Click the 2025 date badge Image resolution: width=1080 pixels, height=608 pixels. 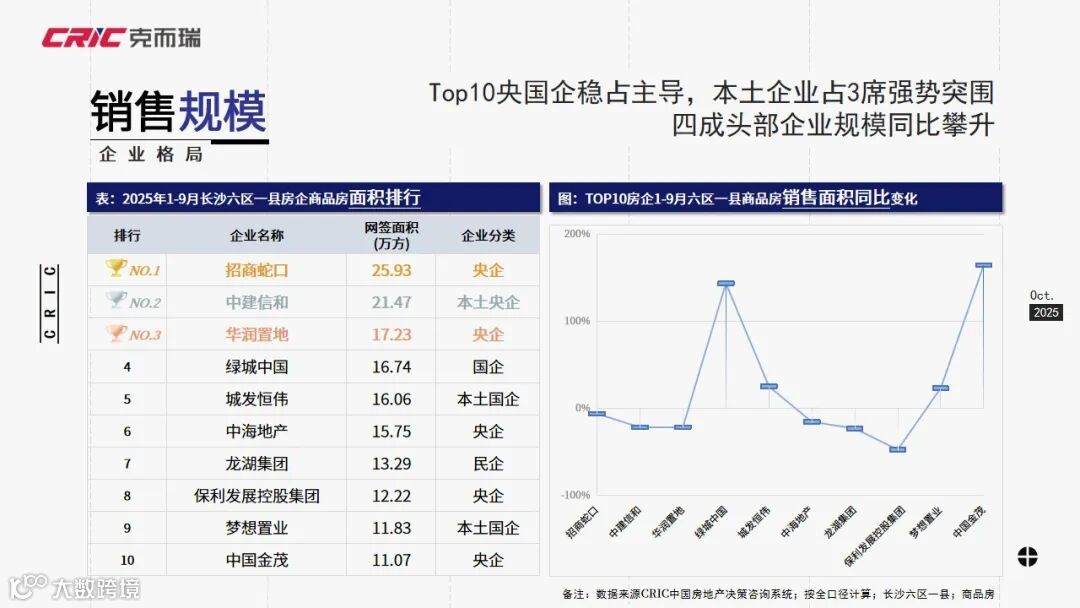pyautogui.click(x=1046, y=312)
